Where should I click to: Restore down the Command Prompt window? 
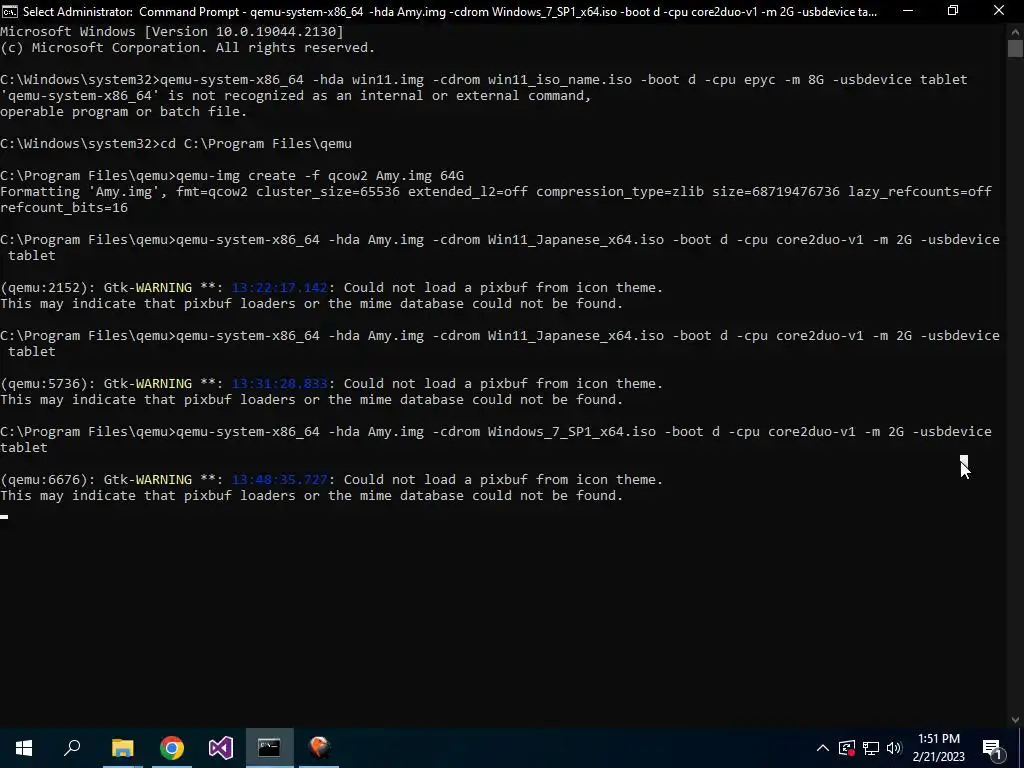point(953,11)
